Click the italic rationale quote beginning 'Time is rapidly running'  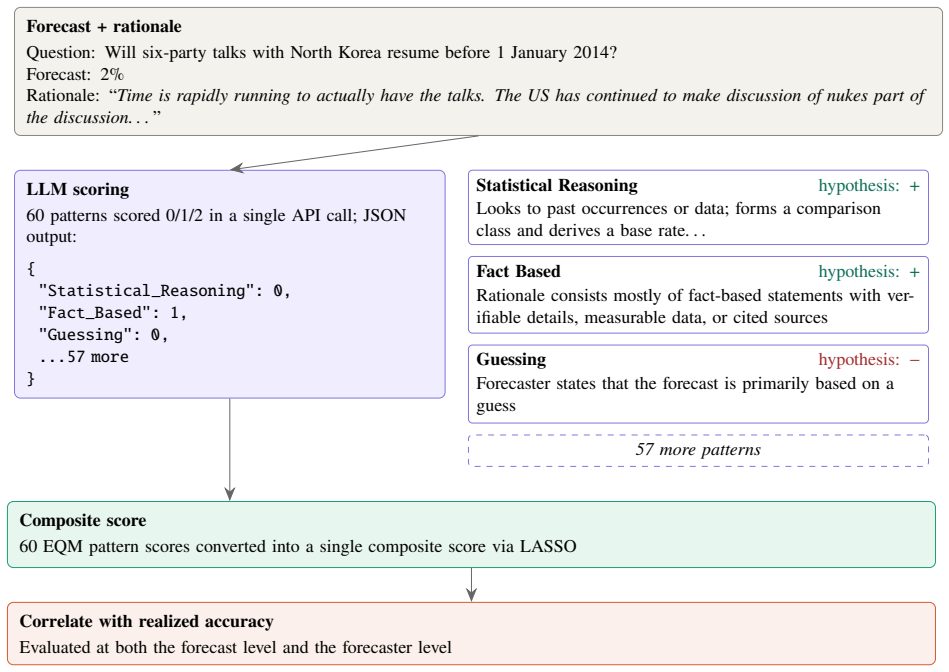475,107
